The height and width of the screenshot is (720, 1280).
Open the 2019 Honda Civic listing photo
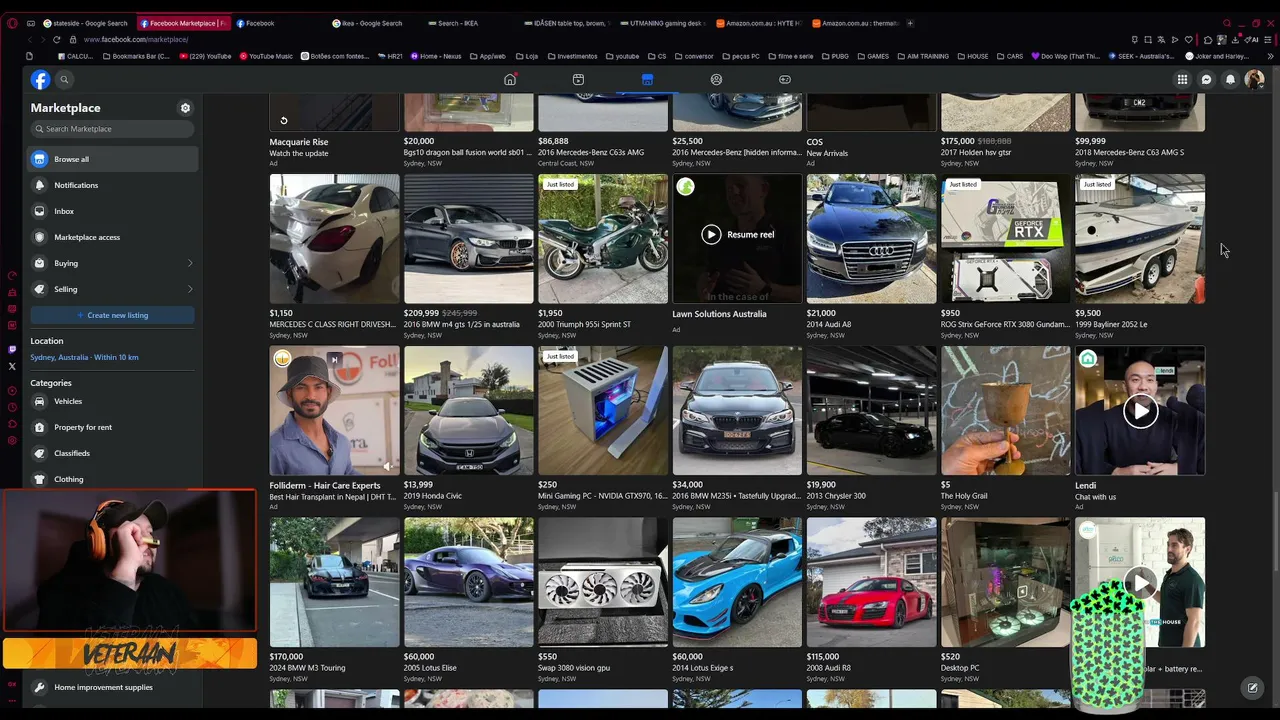pos(468,411)
